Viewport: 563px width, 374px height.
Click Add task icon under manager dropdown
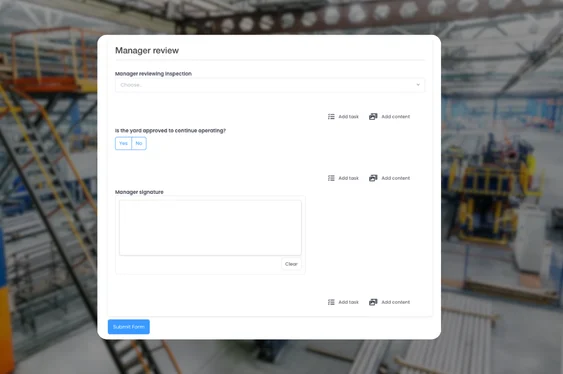click(x=331, y=117)
